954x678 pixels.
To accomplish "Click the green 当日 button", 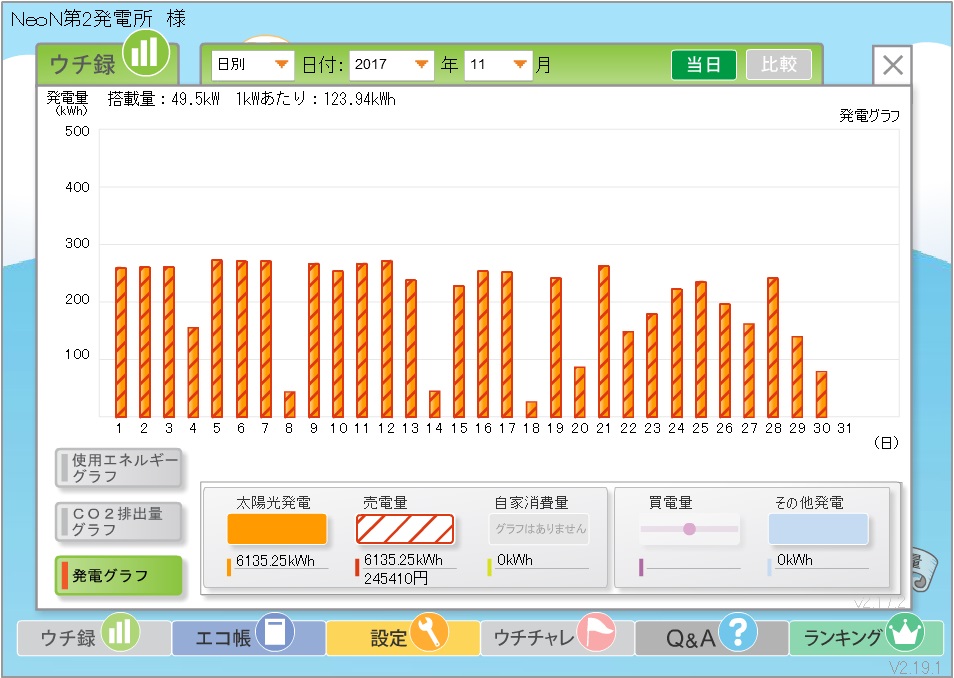I will (703, 65).
